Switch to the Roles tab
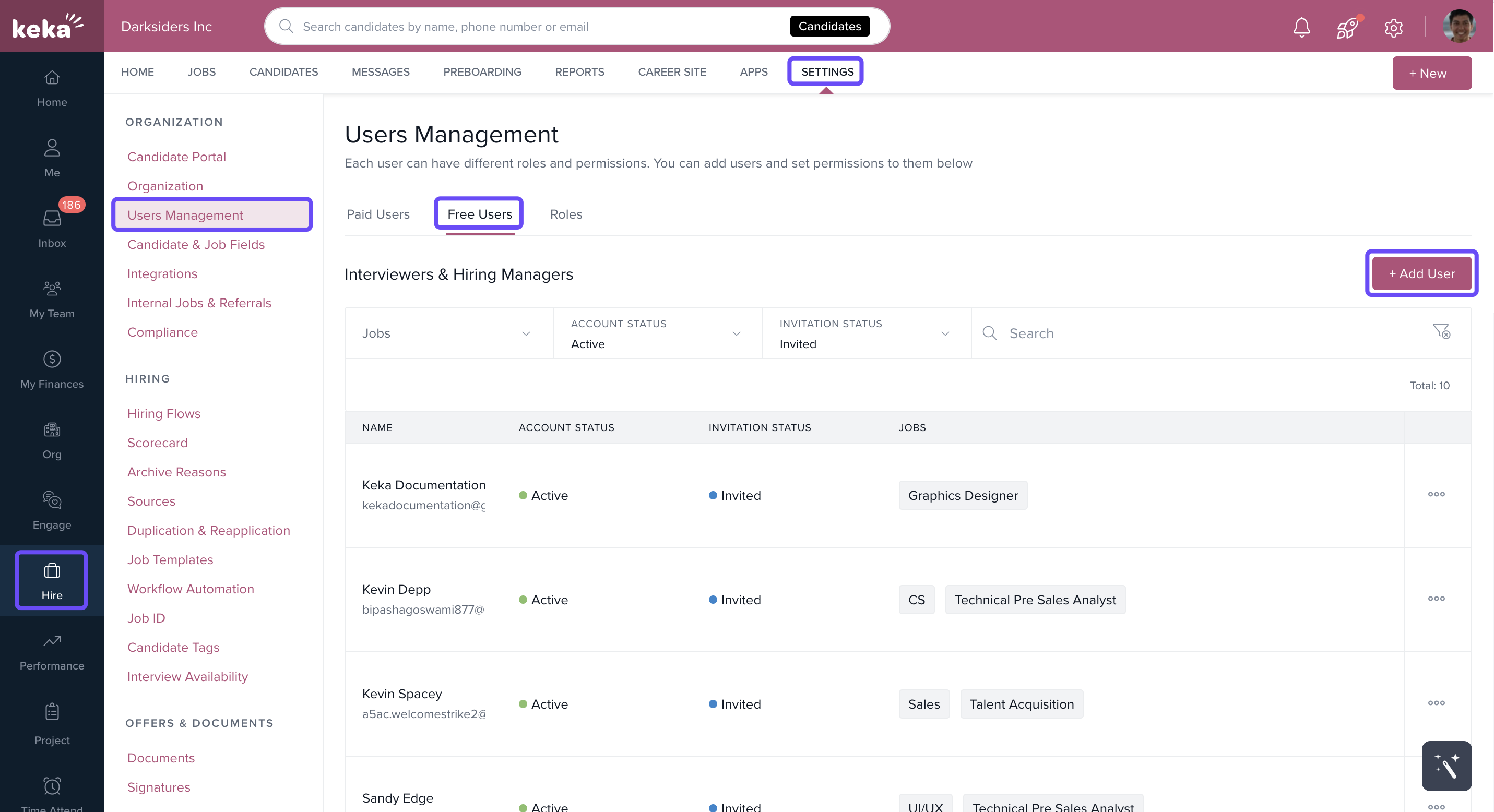1494x812 pixels. 565,214
